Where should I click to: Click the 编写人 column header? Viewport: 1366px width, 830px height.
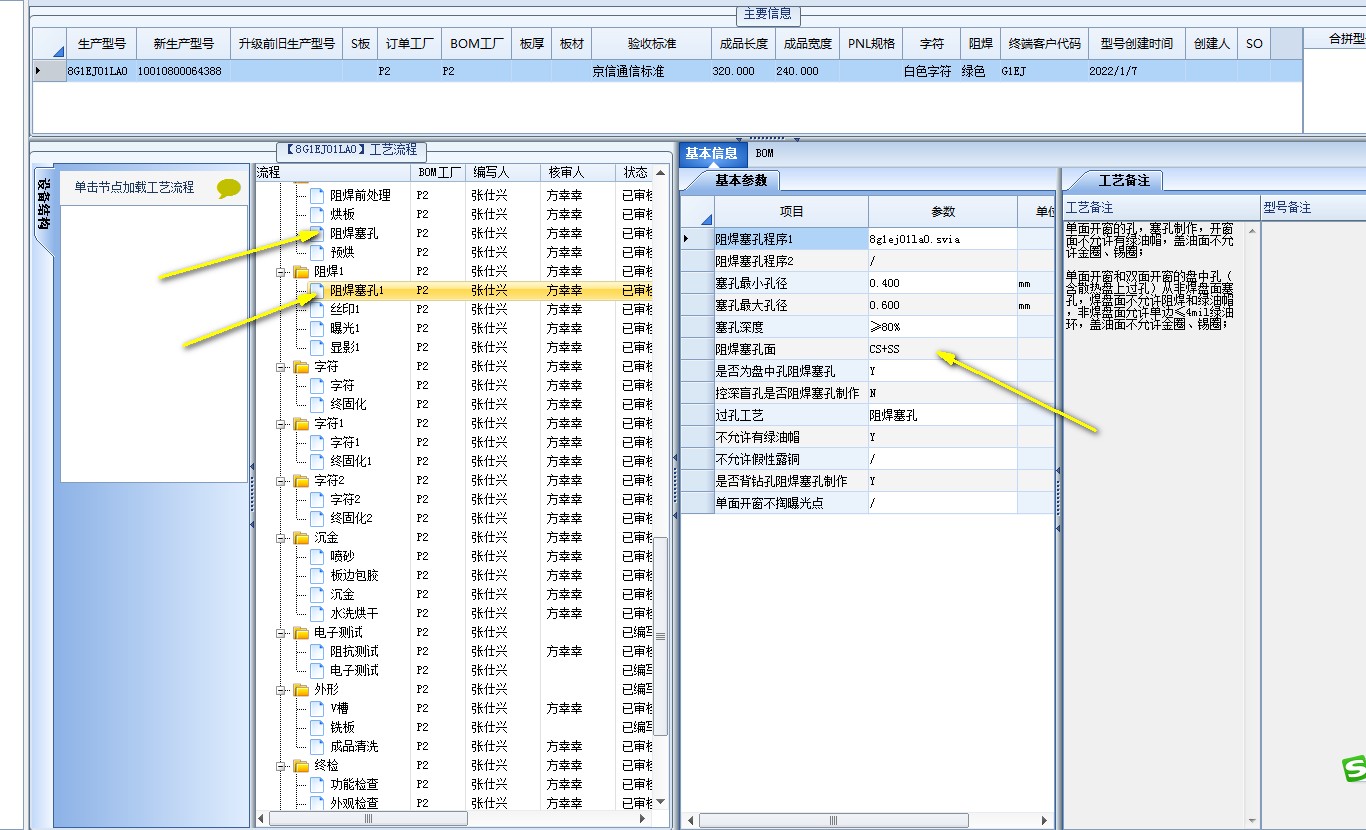tap(504, 172)
